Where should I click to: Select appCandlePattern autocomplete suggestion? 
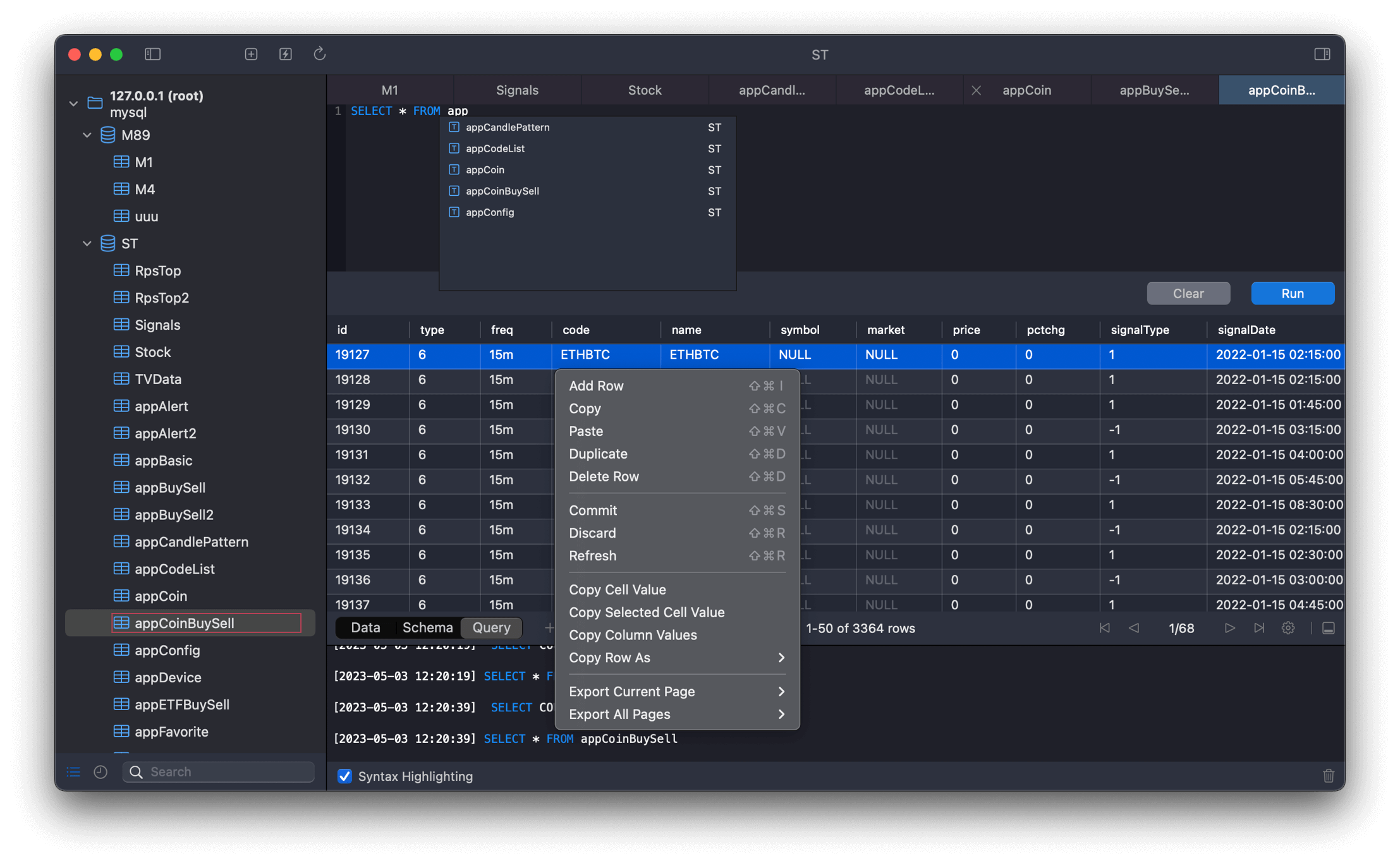coord(587,127)
